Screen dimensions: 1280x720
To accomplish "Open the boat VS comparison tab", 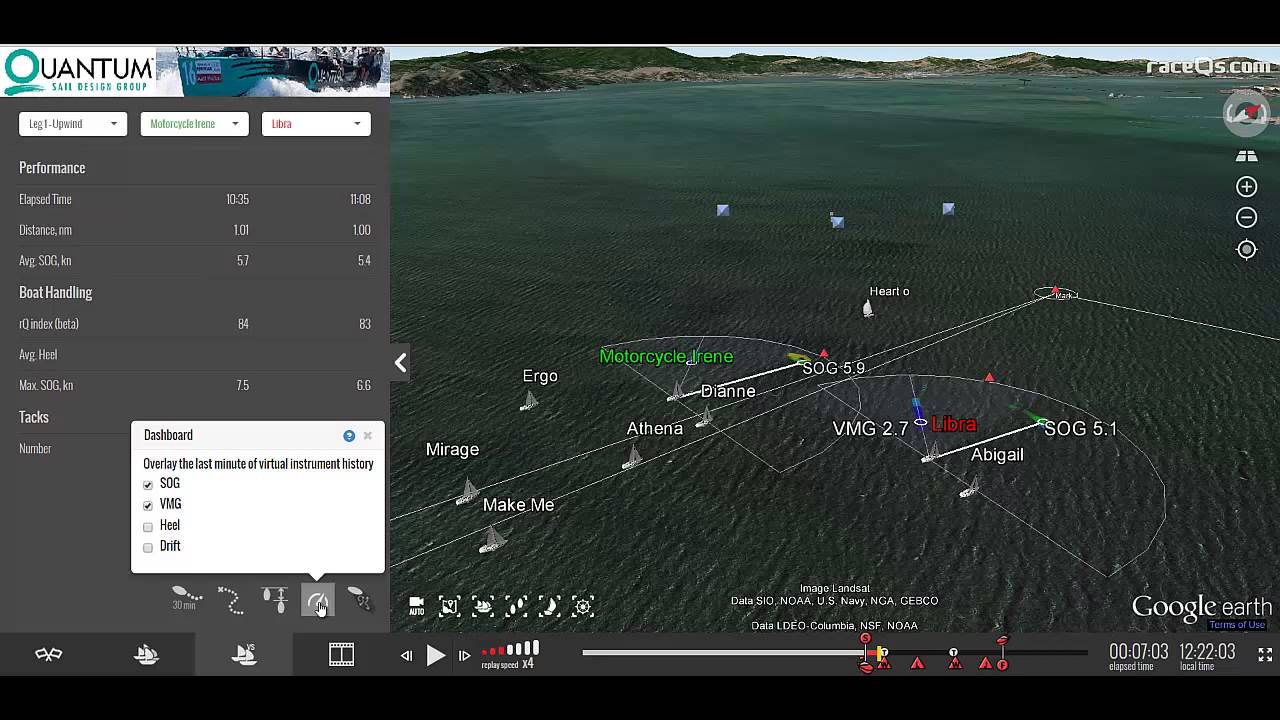I will click(x=244, y=655).
